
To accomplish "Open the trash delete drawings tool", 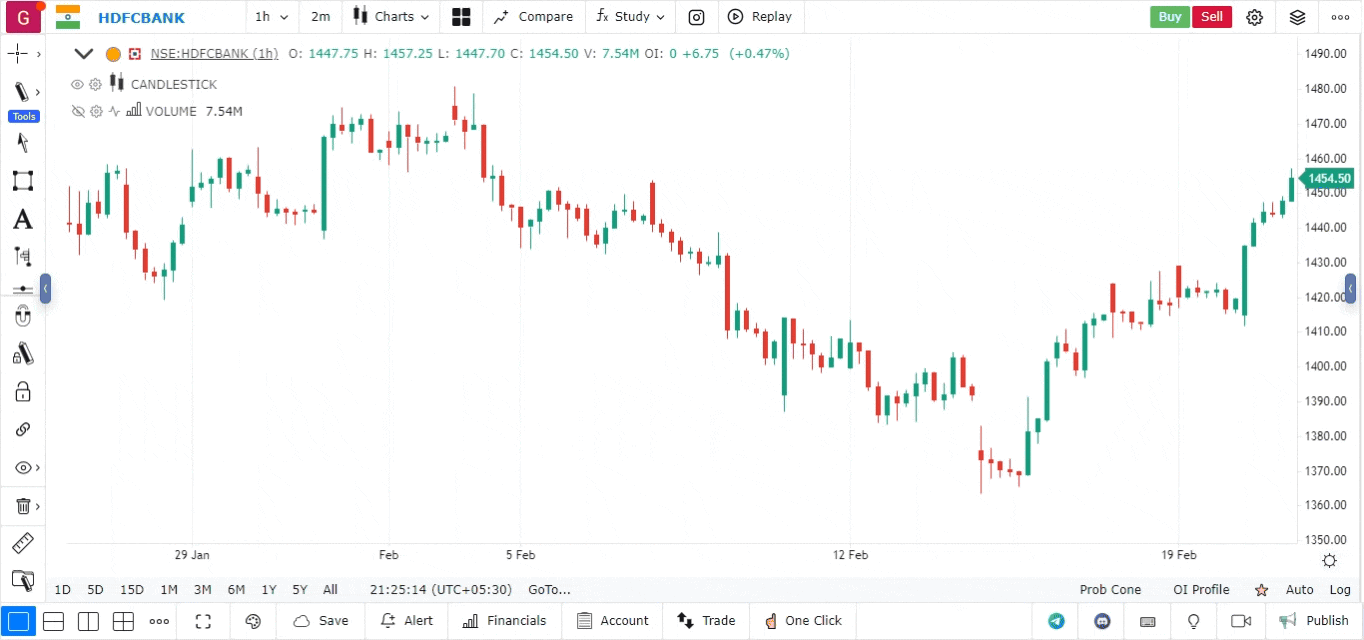I will pyautogui.click(x=22, y=506).
